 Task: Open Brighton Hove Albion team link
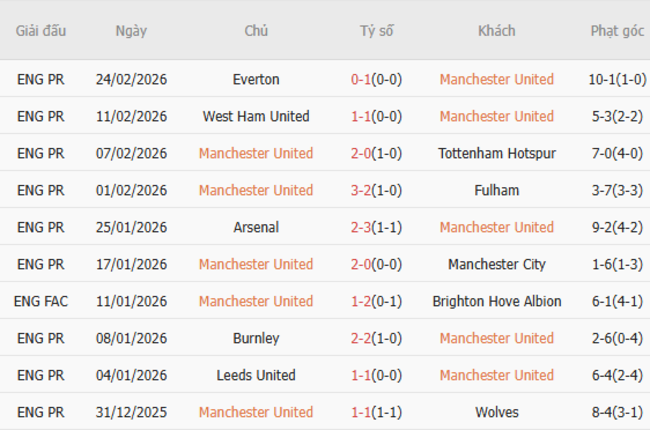click(496, 301)
